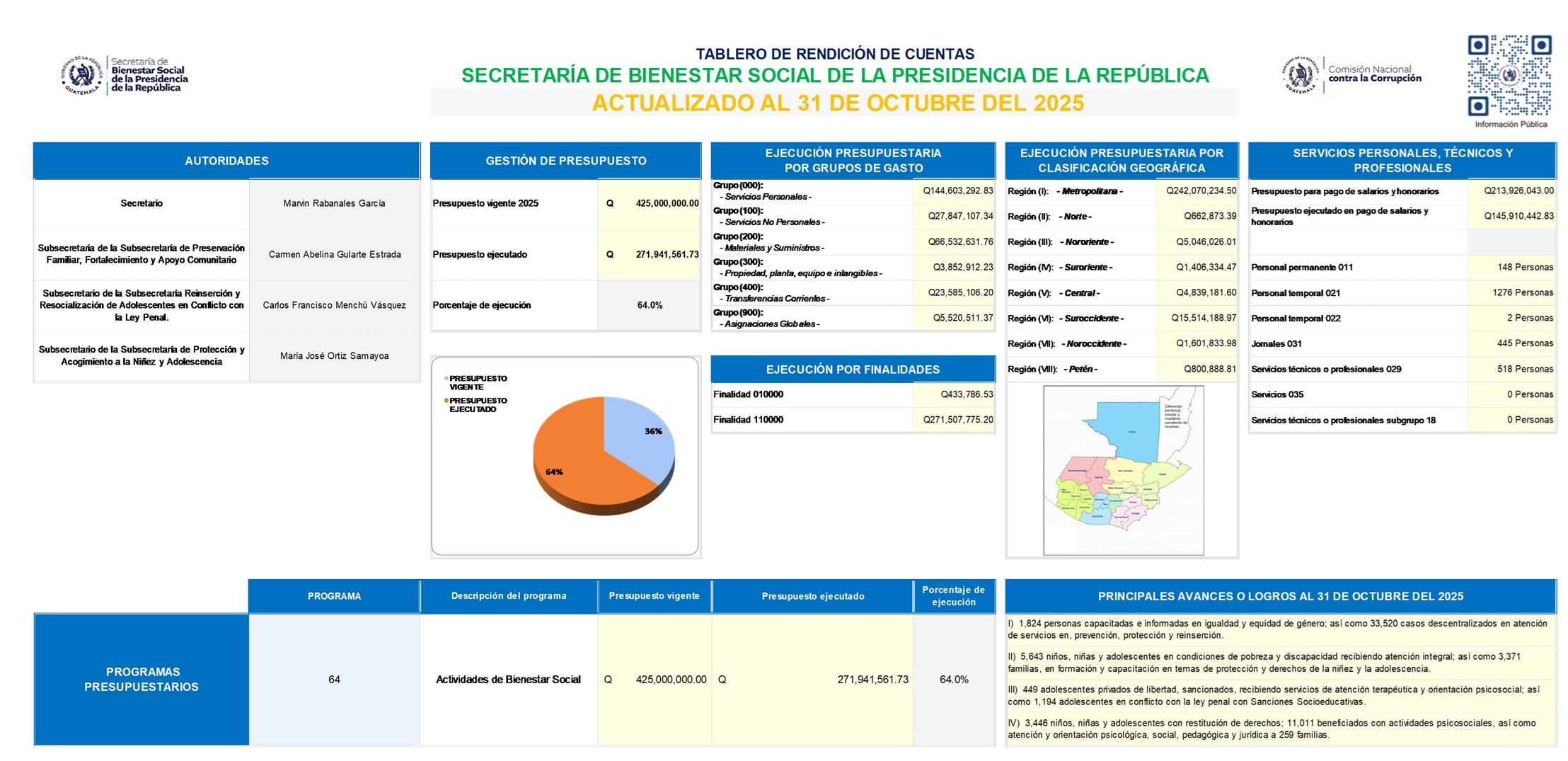Click Grupo (000) Servicios Personales amount
The image size is (1568, 761).
[x=957, y=191]
